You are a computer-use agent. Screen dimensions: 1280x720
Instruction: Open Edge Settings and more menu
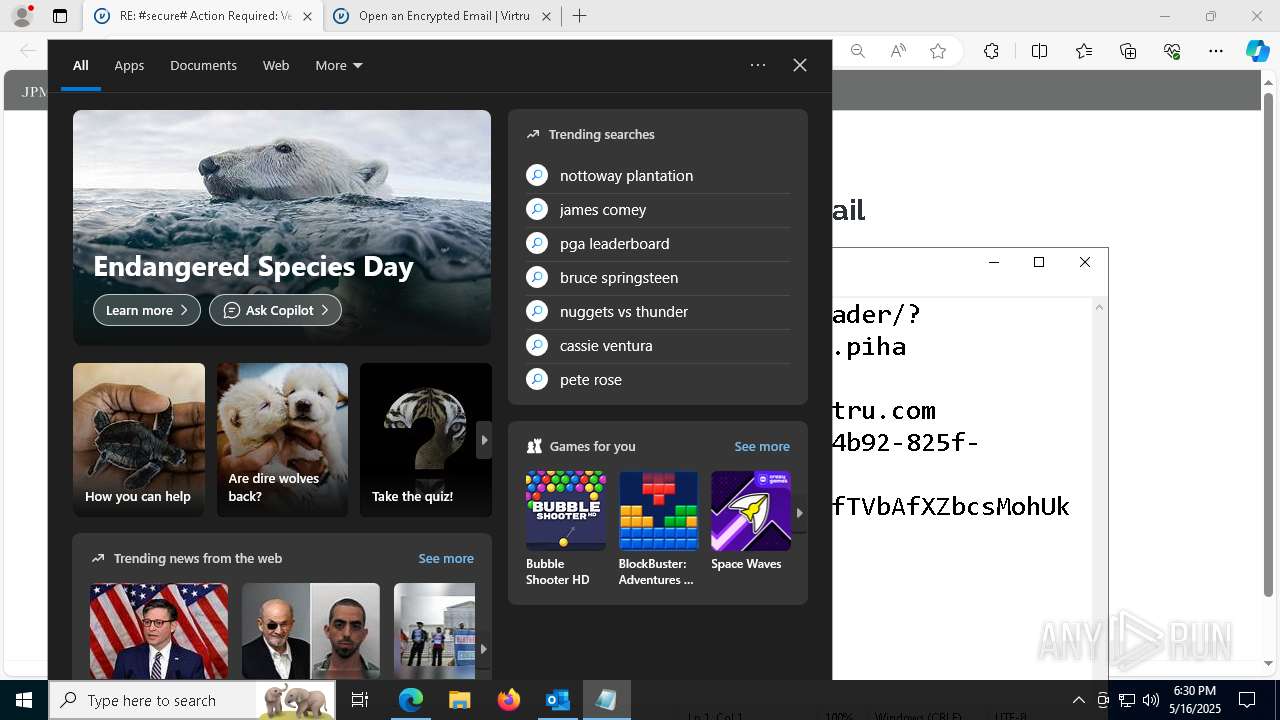[x=1216, y=51]
